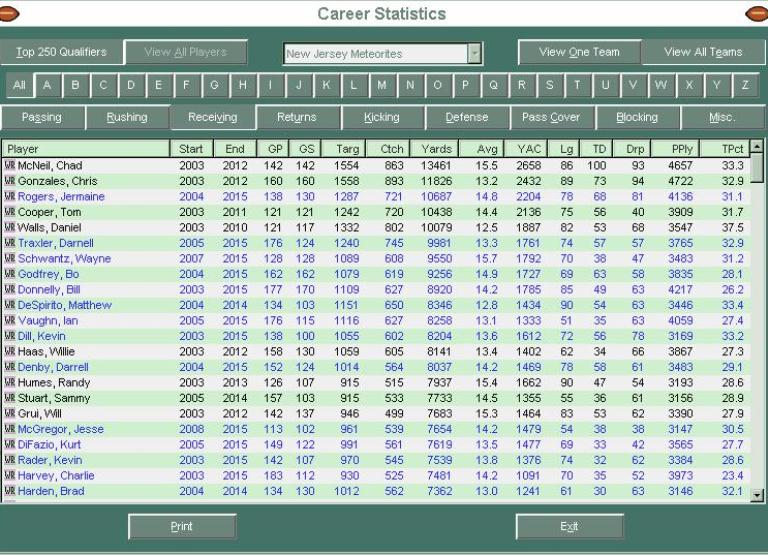The image size is (768, 555).
Task: Click the WR icon beside Traxler, Darnell
Action: [10, 243]
